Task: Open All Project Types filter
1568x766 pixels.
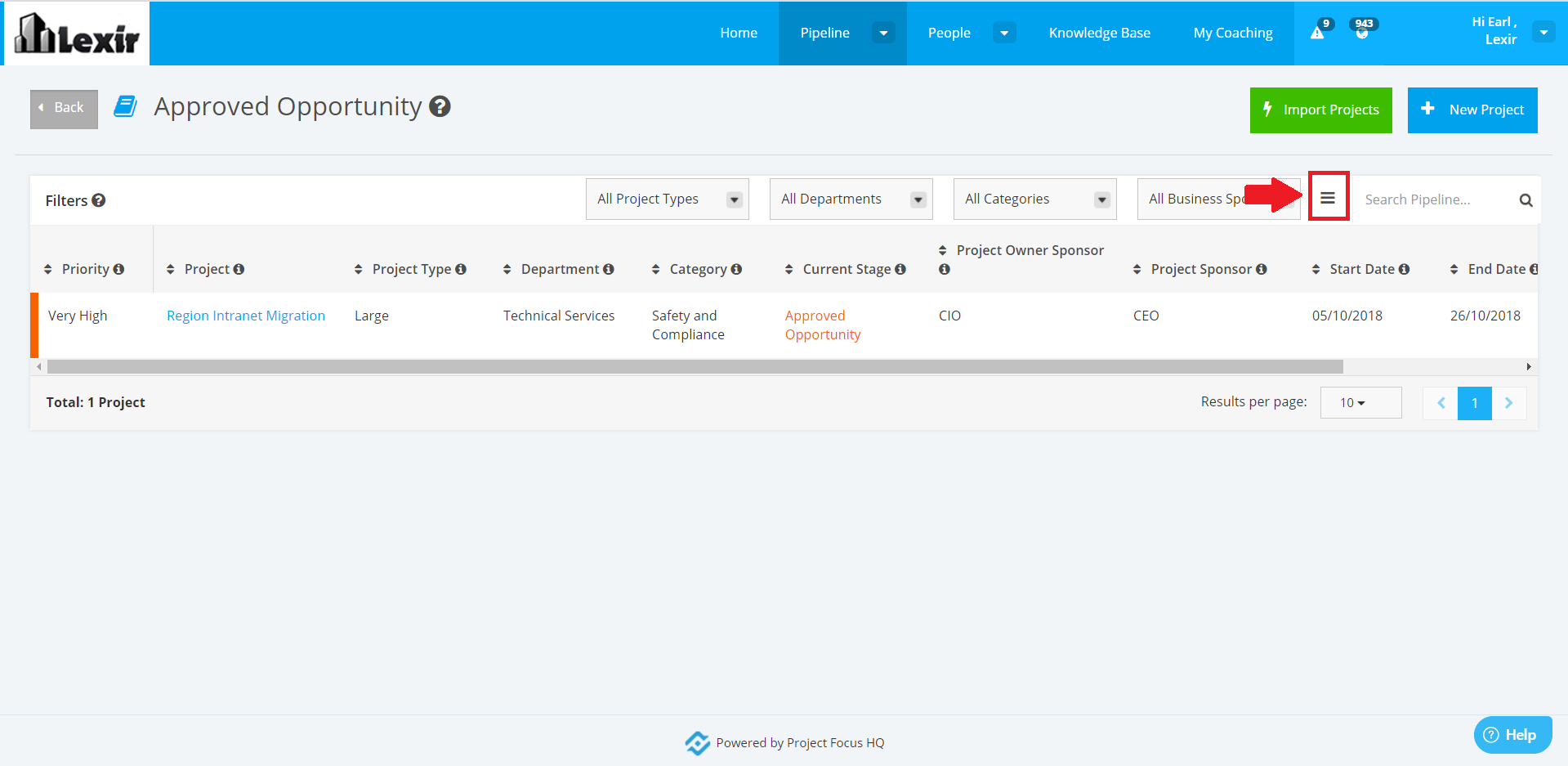Action: pos(668,199)
